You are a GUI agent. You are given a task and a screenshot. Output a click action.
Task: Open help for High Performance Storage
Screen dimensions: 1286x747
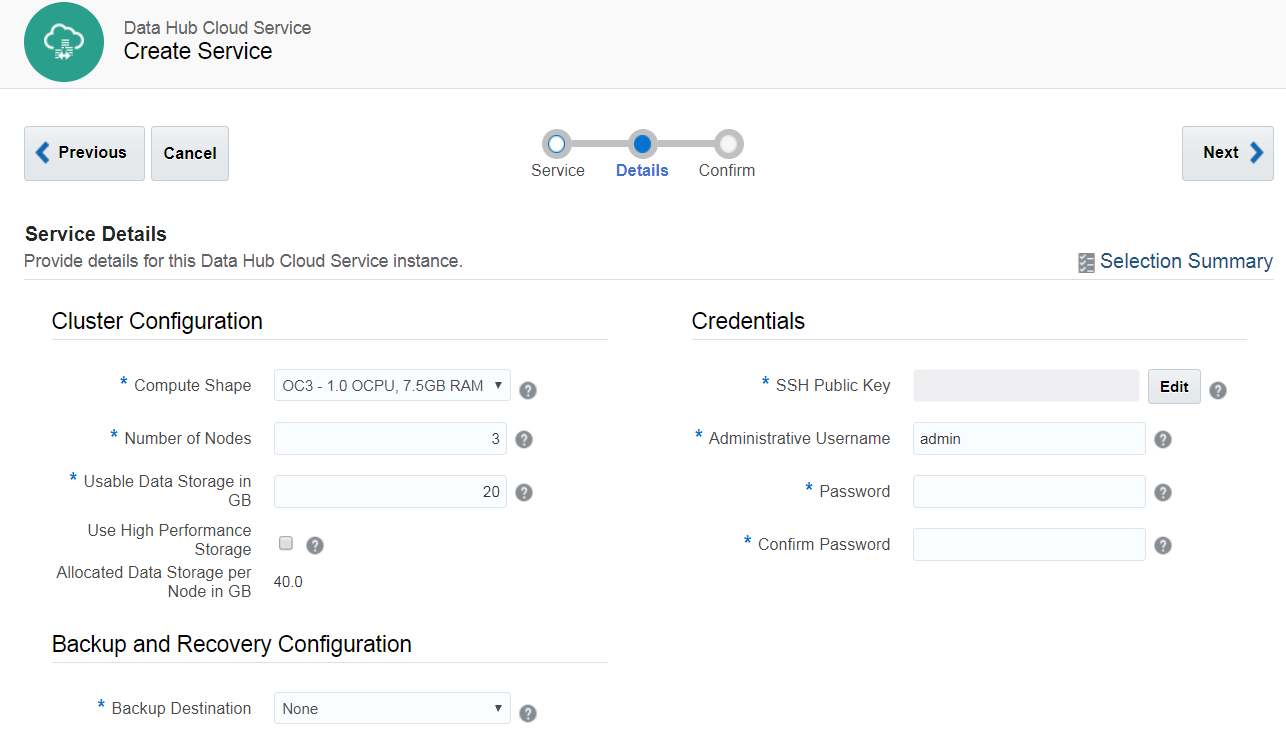pyautogui.click(x=315, y=544)
